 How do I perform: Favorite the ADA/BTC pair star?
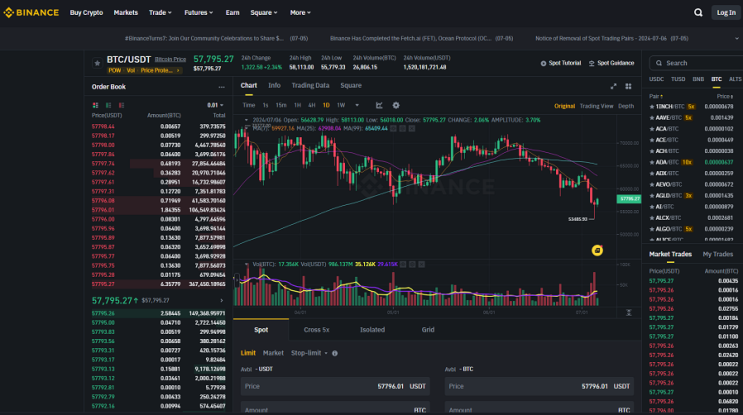[652, 162]
